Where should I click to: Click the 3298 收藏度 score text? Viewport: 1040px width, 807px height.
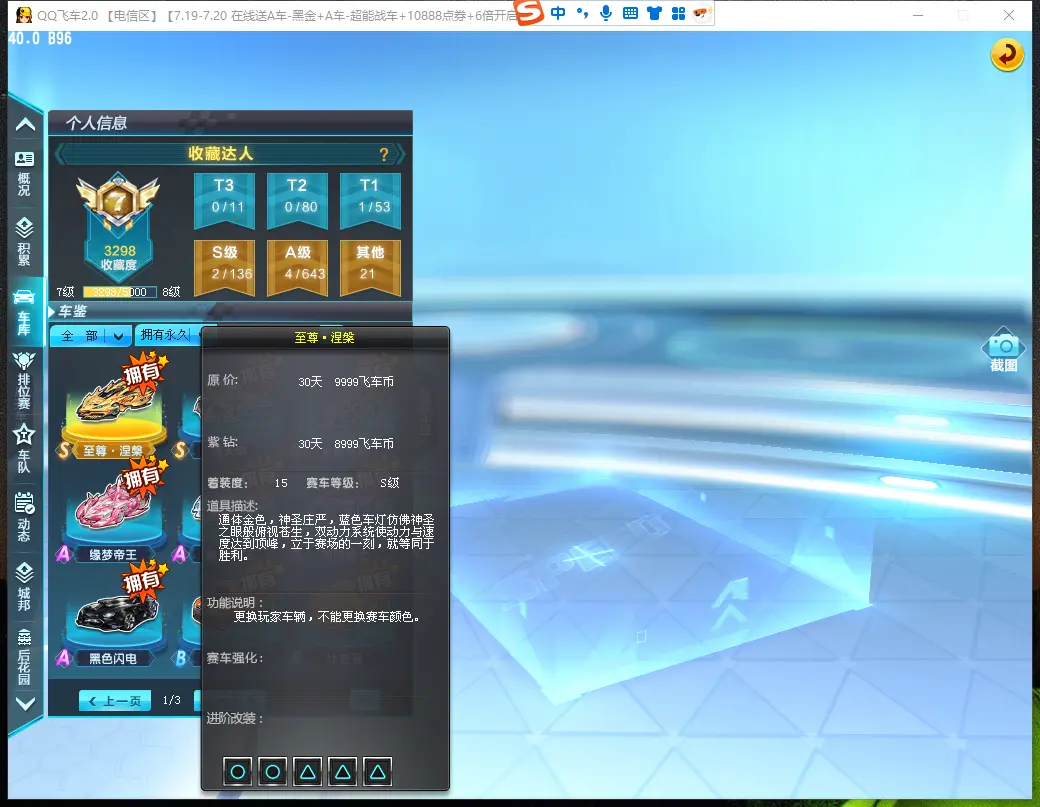pyautogui.click(x=119, y=257)
